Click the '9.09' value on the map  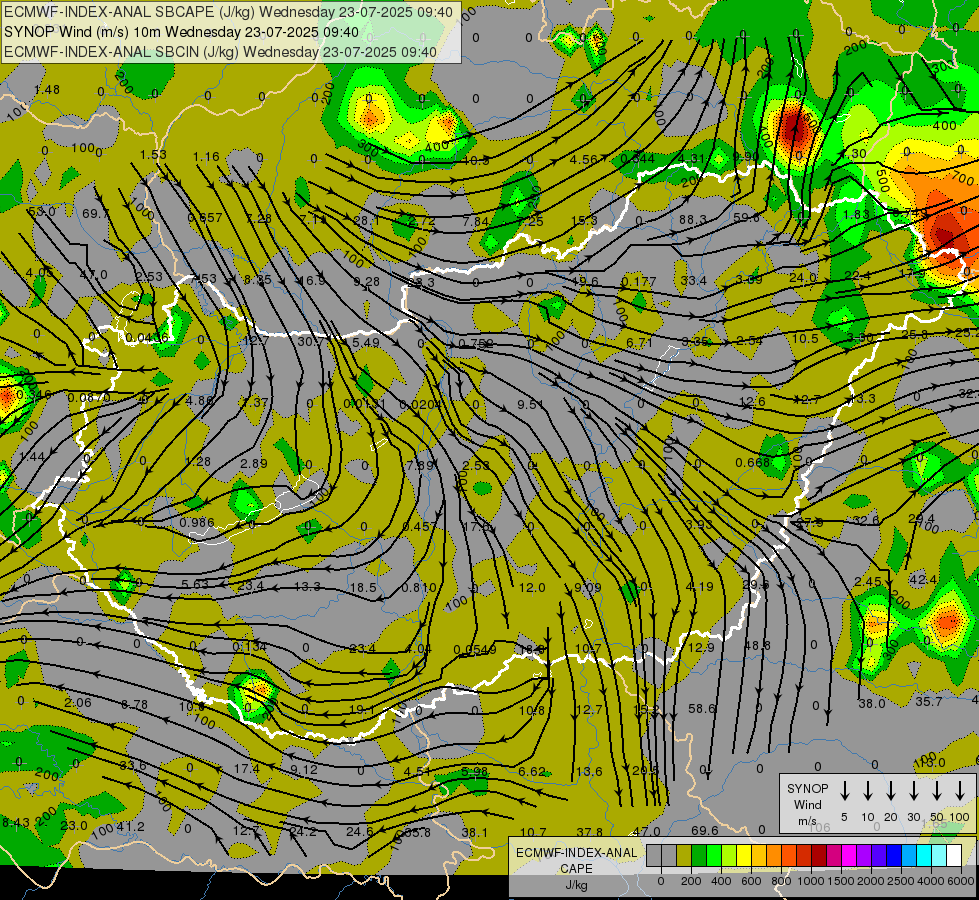click(x=588, y=587)
